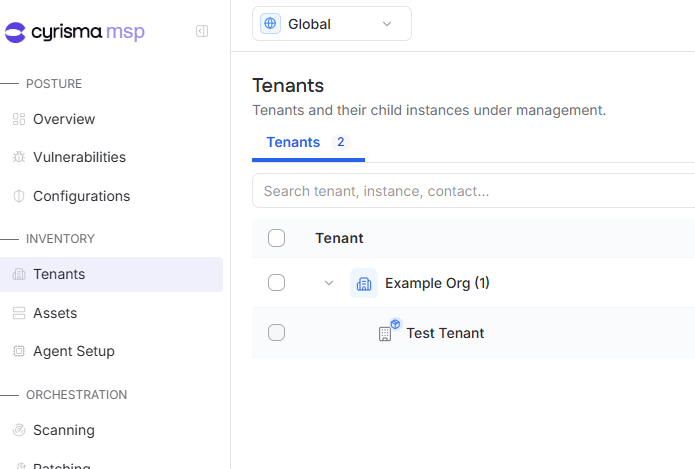
Task: Click the tenants count badge 2
Action: click(x=340, y=142)
